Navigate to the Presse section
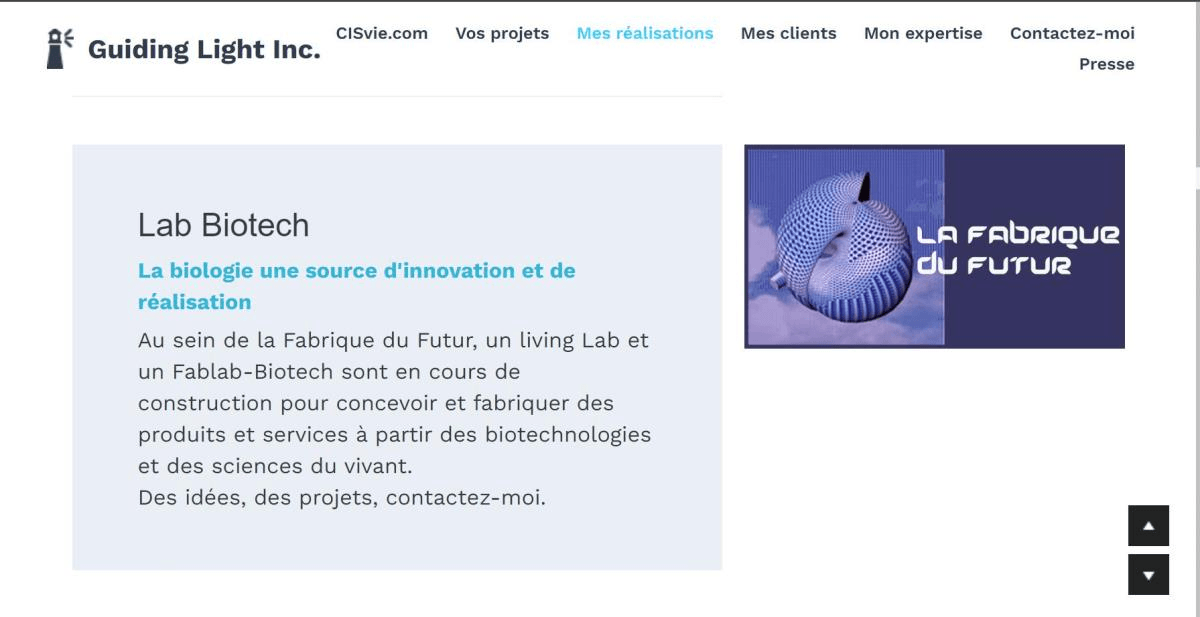Image resolution: width=1200 pixels, height=617 pixels. [x=1106, y=63]
